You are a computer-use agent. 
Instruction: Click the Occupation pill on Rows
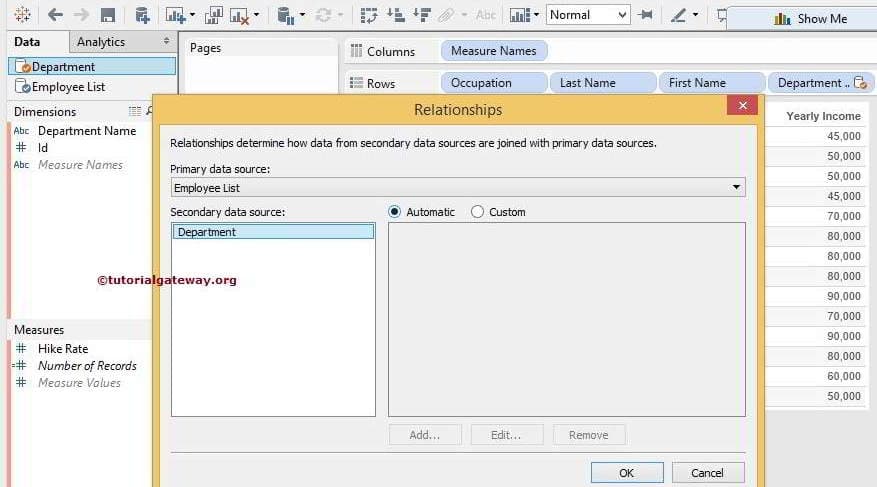tap(493, 83)
